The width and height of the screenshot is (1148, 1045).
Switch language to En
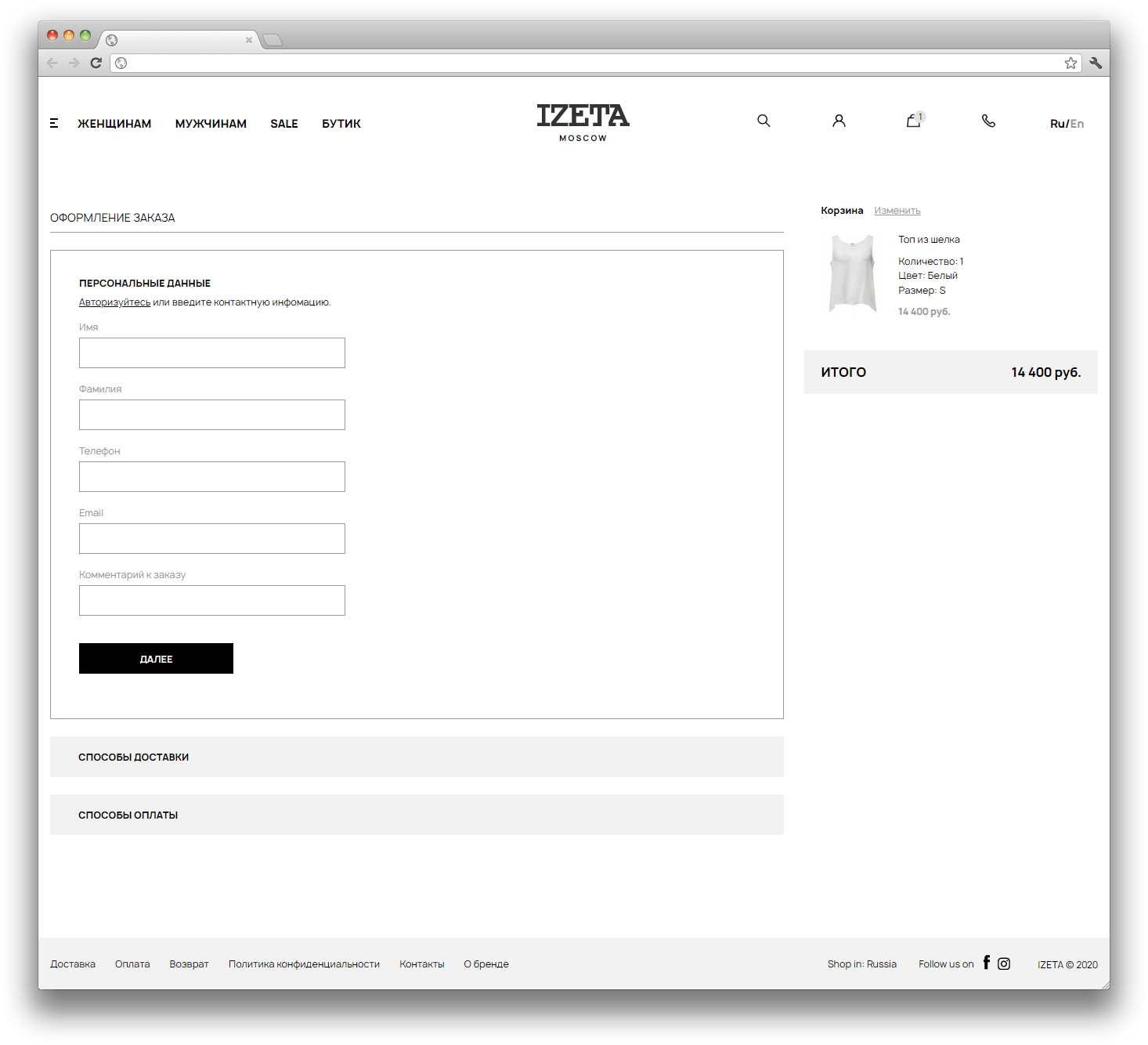(x=1078, y=124)
